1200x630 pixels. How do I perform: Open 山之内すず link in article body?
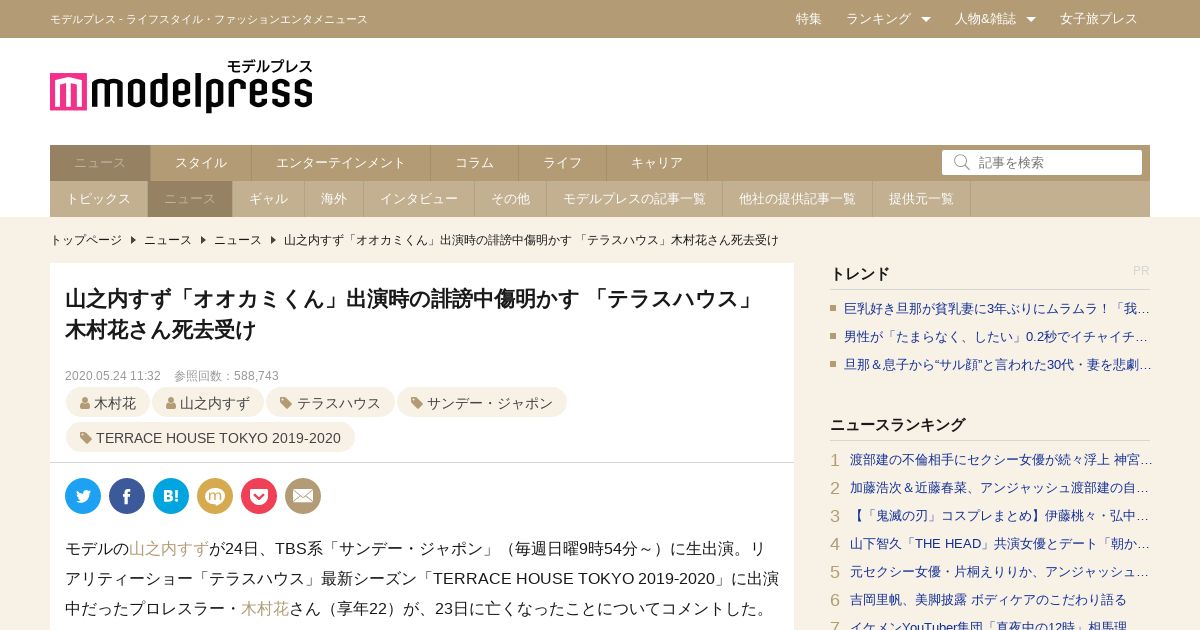tap(169, 549)
